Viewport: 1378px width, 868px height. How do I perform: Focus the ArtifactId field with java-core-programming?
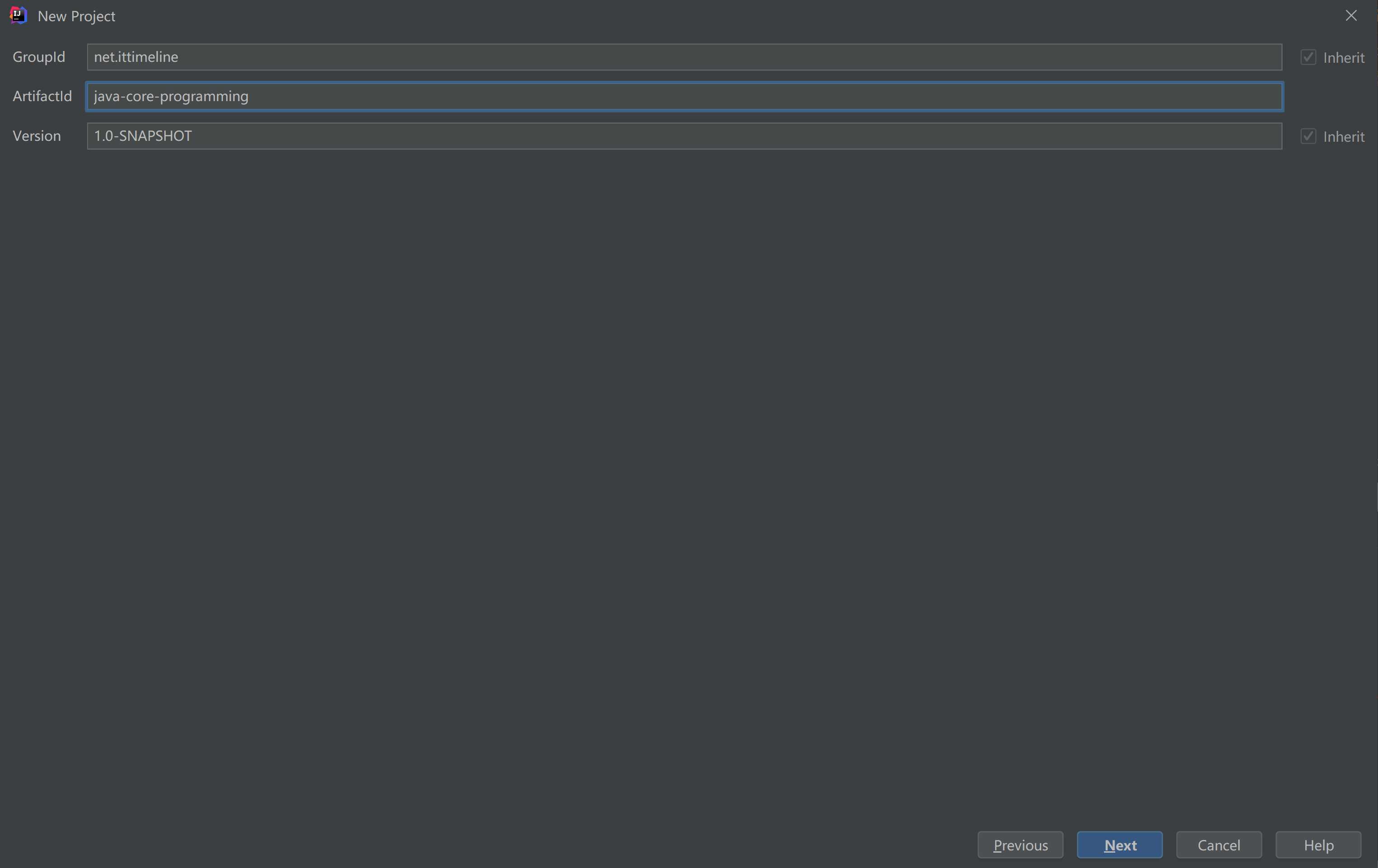[684, 96]
